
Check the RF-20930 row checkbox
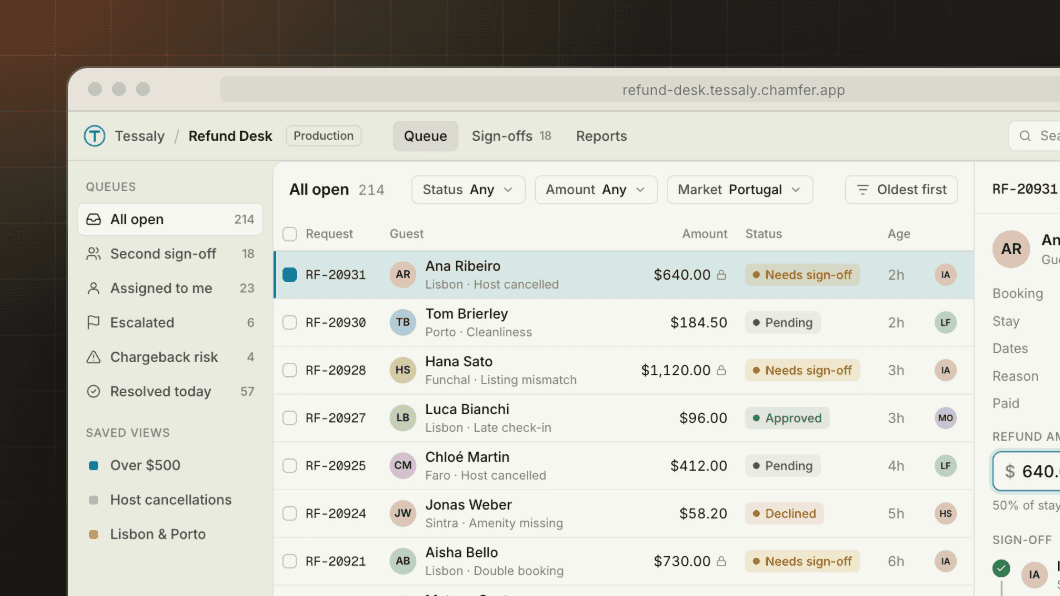290,323
